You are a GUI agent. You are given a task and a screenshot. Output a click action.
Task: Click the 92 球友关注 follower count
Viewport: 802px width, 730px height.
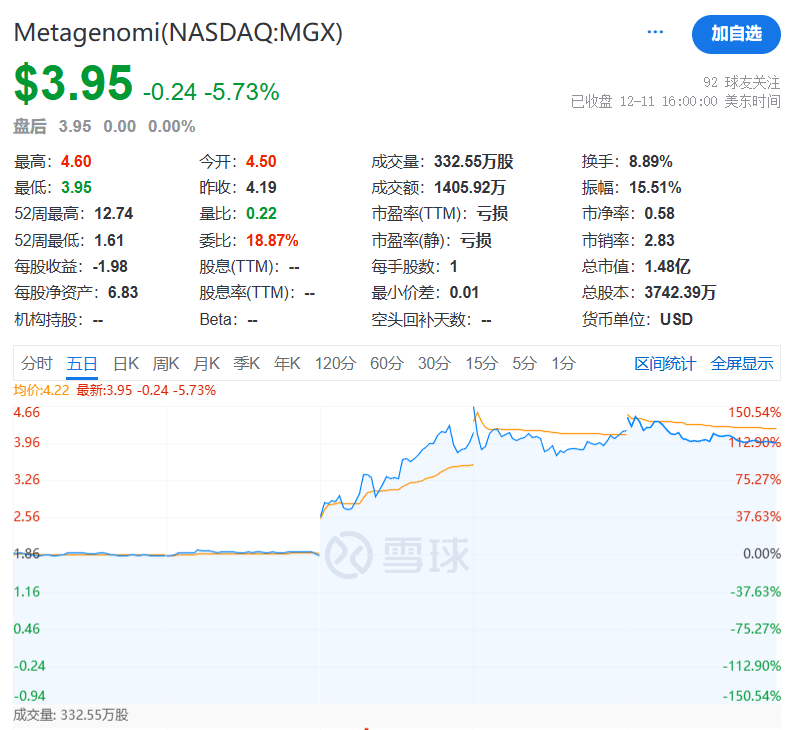(x=741, y=82)
